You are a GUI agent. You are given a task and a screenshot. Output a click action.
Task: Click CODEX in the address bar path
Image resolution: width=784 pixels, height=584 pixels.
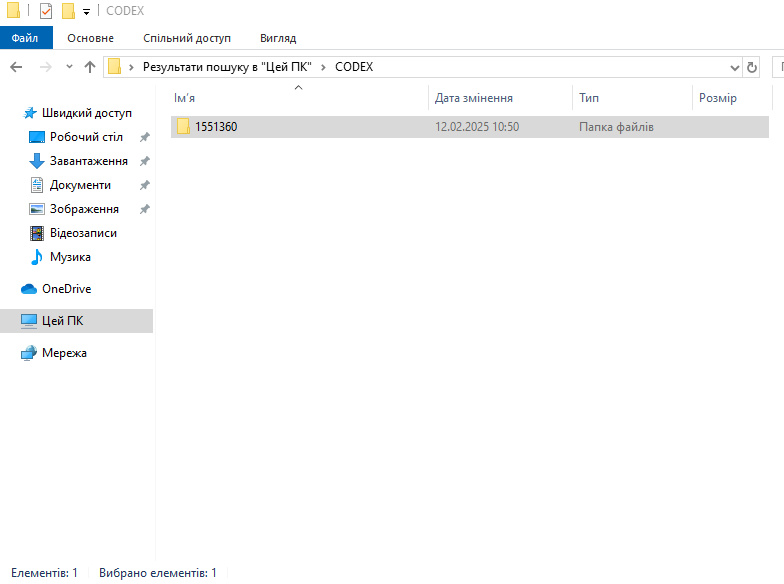click(354, 67)
